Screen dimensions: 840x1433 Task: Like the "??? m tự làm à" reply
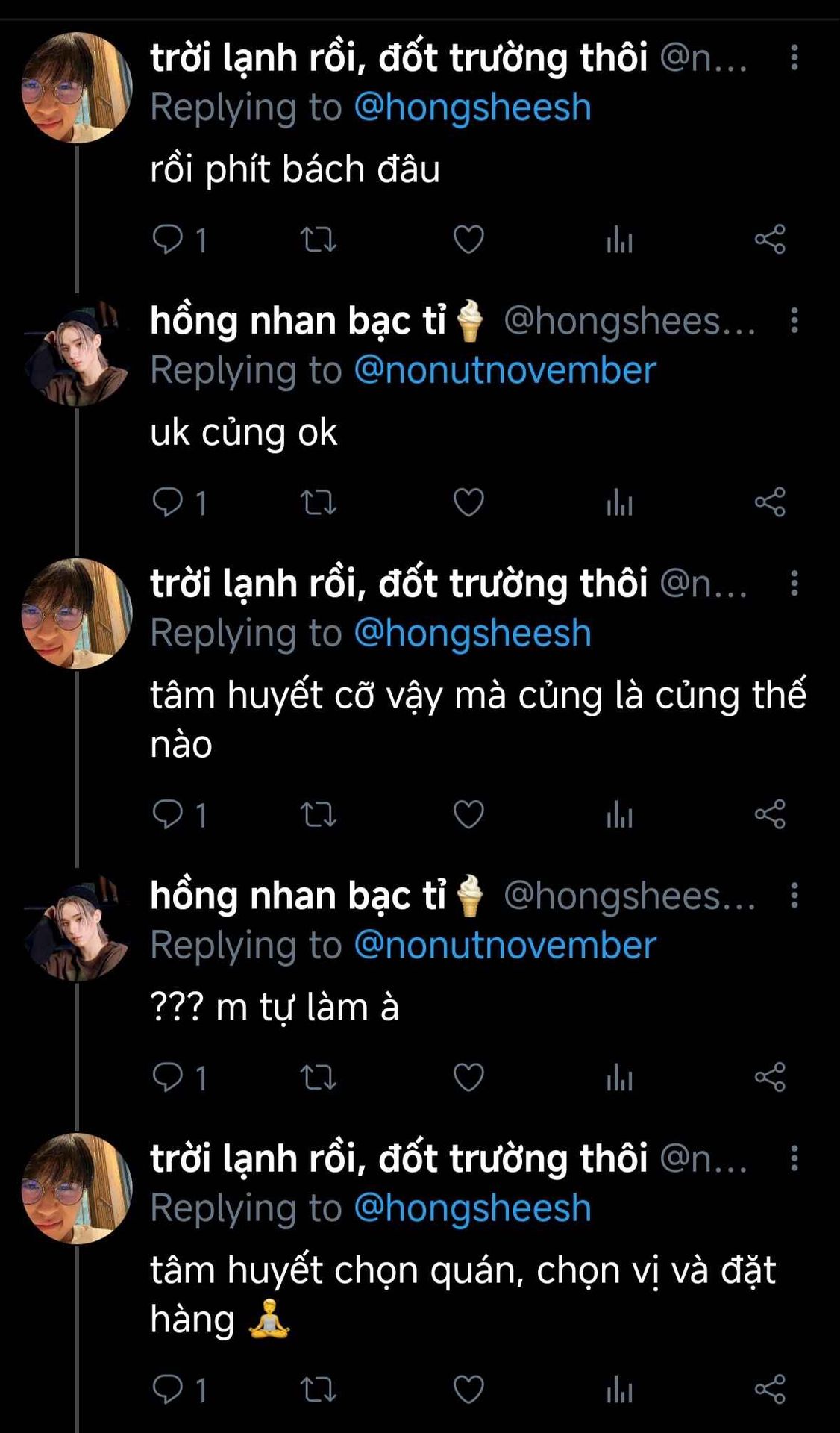[468, 1077]
